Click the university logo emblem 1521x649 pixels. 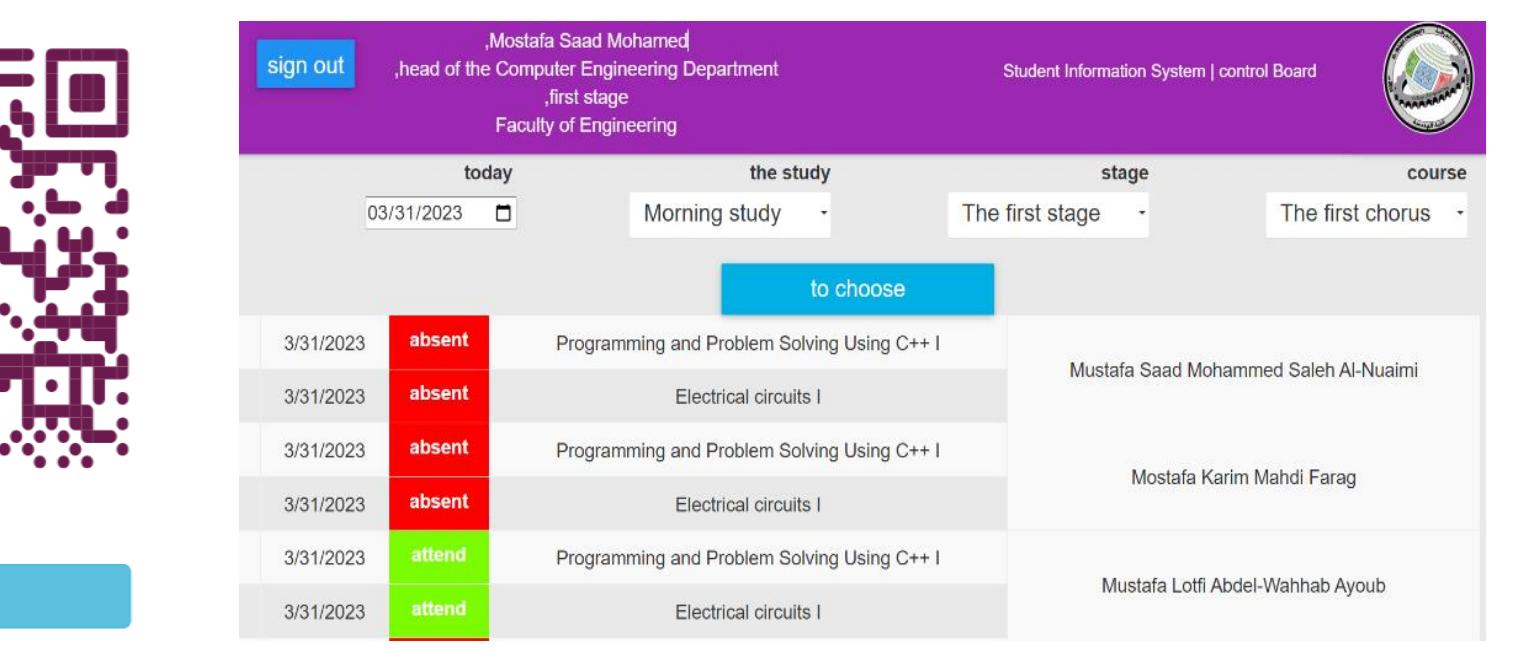[x=1427, y=71]
